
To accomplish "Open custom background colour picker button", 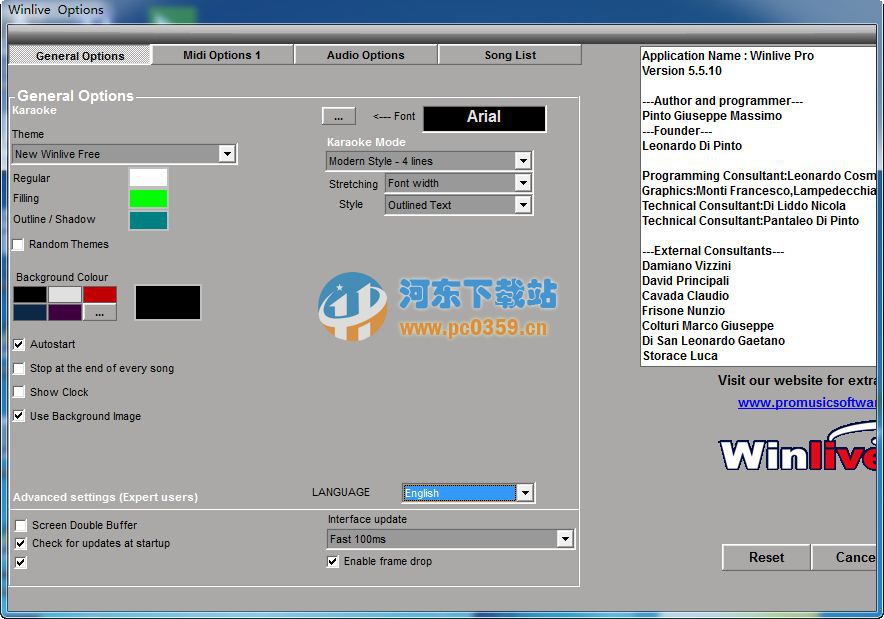I will click(100, 313).
